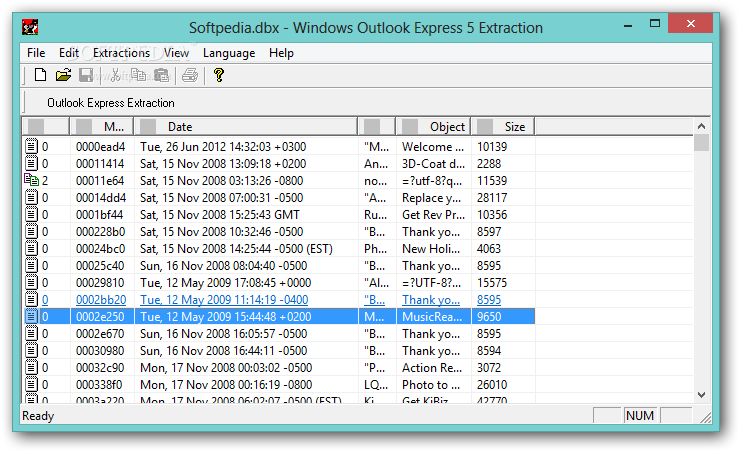This screenshot has height=452, width=740.
Task: Click the size value 26010
Action: (x=492, y=385)
